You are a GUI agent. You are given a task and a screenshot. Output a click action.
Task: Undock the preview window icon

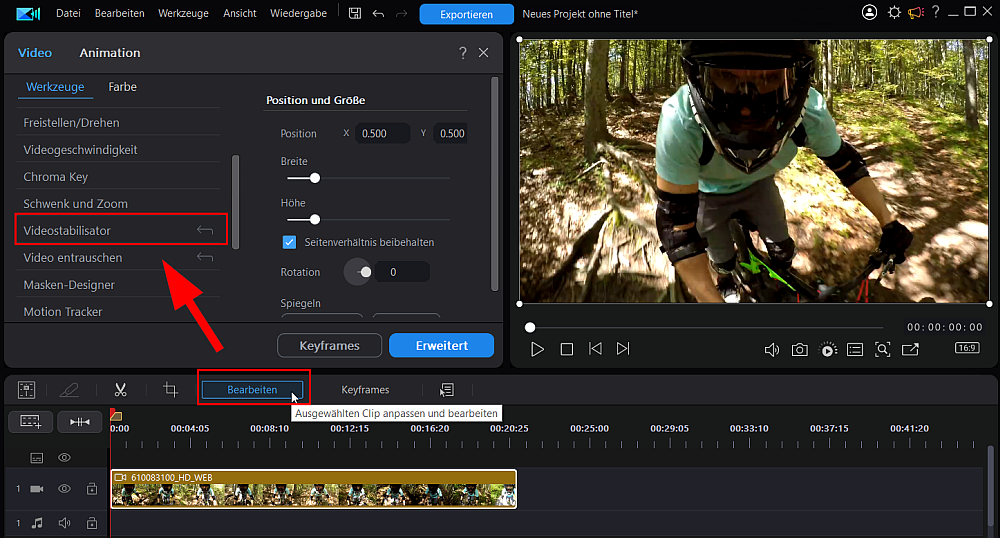[x=910, y=349]
